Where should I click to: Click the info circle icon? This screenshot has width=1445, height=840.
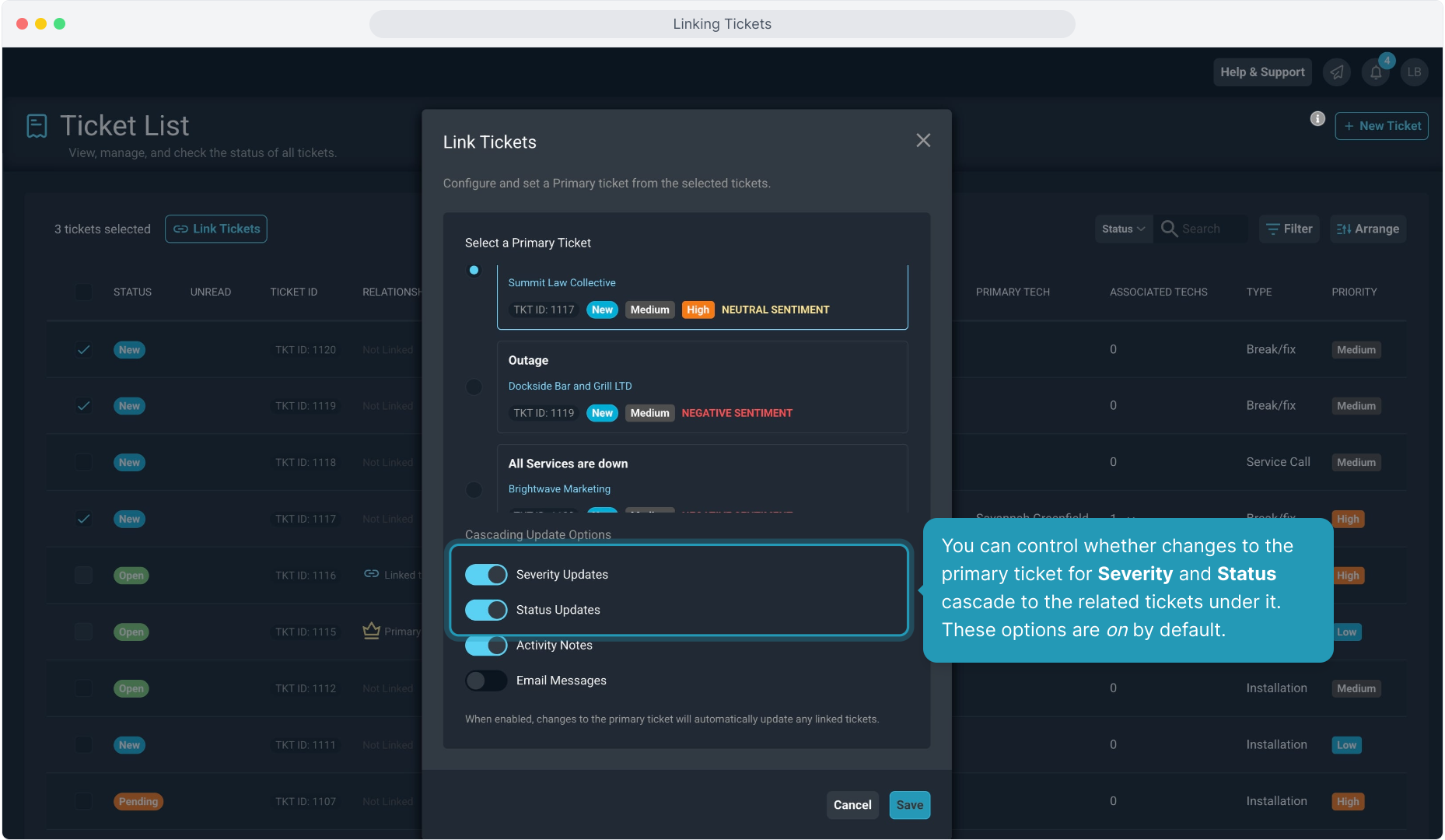tap(1317, 118)
